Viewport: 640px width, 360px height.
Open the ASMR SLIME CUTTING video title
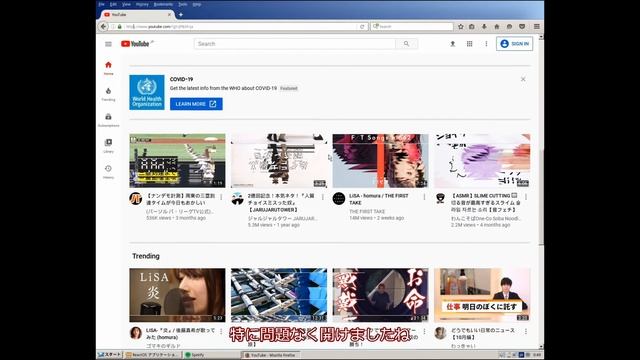486,202
